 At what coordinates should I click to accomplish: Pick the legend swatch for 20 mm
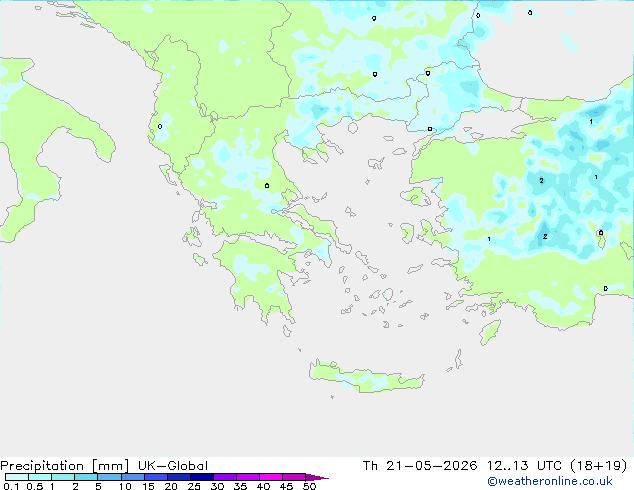point(178,477)
